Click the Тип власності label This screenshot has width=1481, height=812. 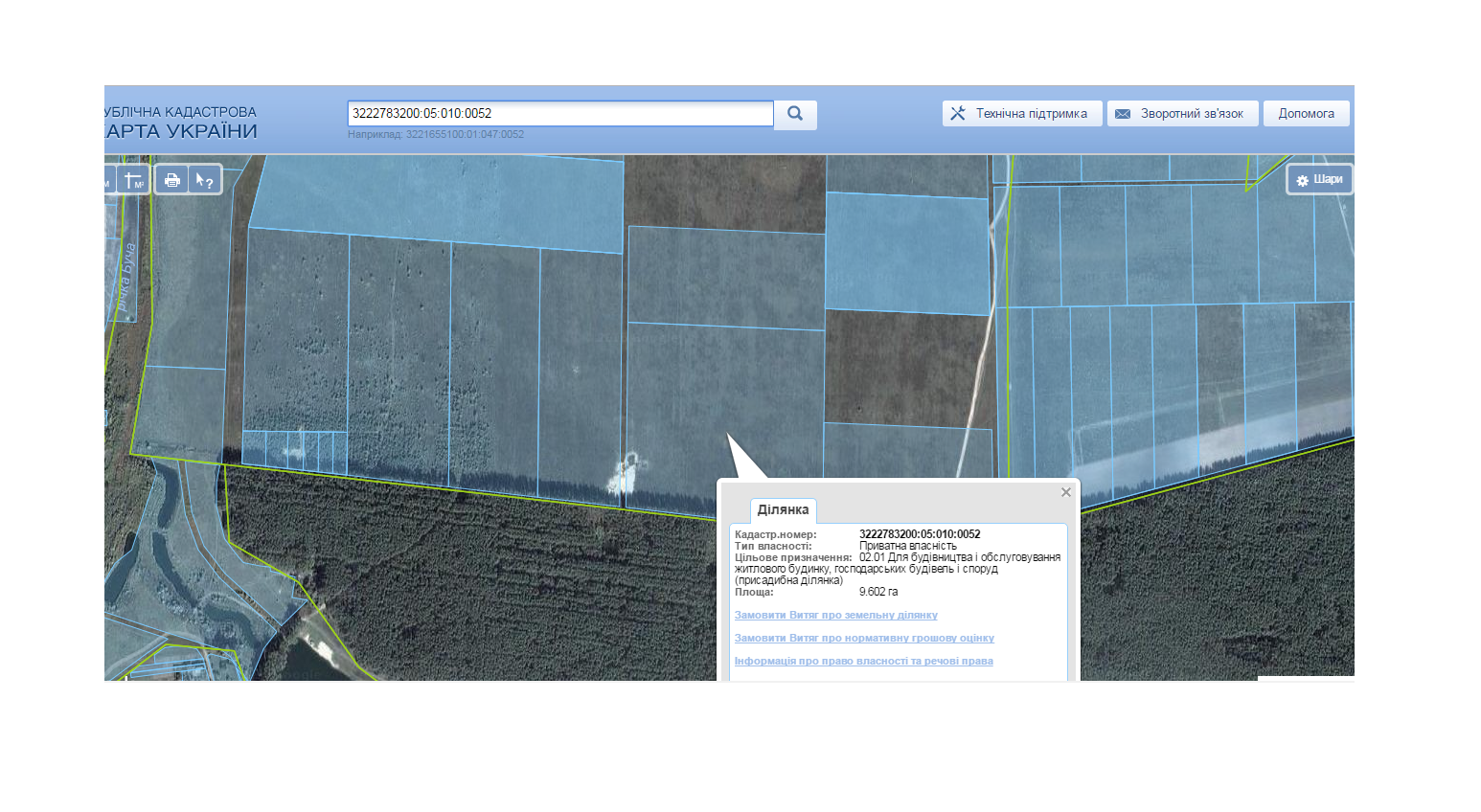(x=773, y=546)
